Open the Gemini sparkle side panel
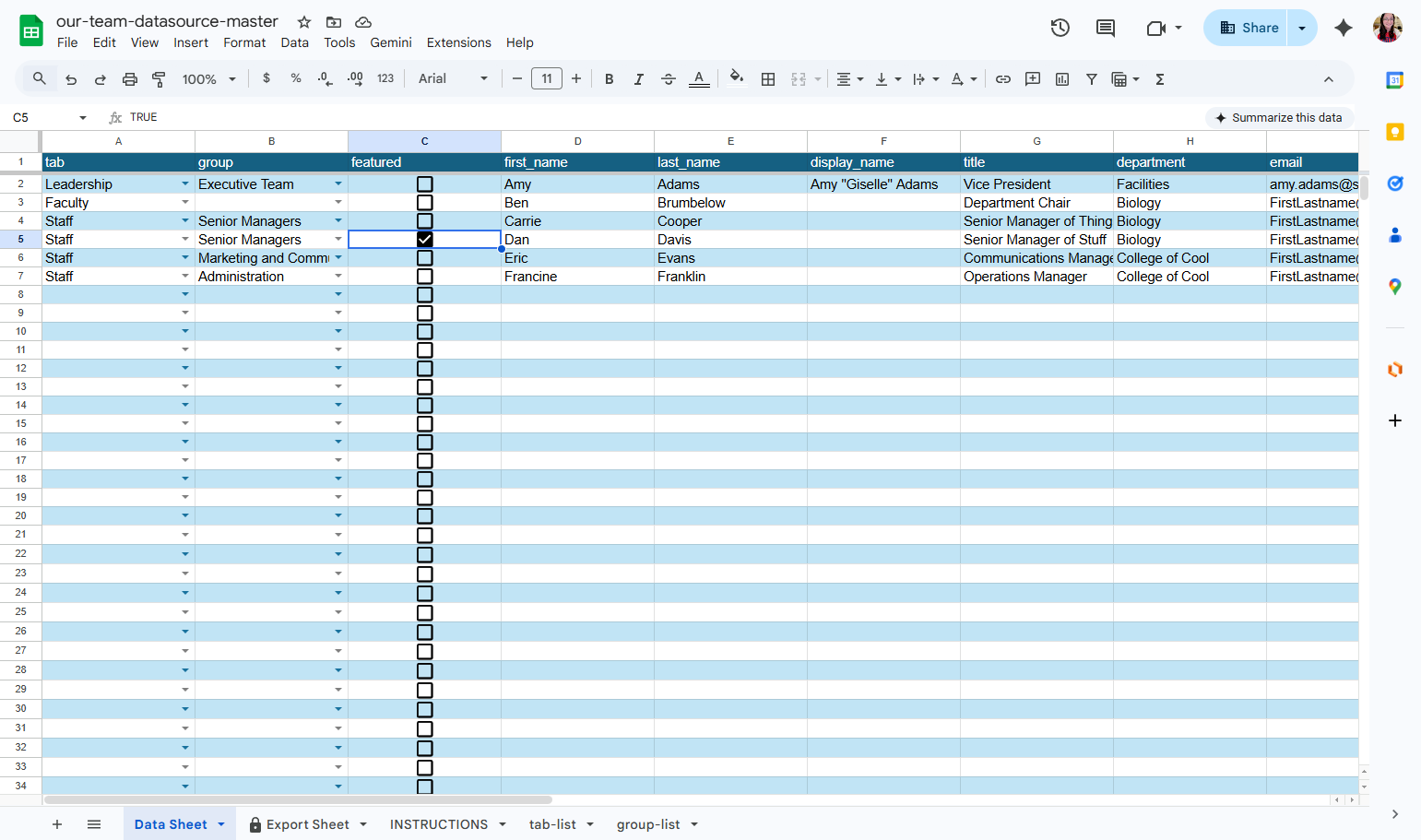The width and height of the screenshot is (1421, 840). point(1344,28)
